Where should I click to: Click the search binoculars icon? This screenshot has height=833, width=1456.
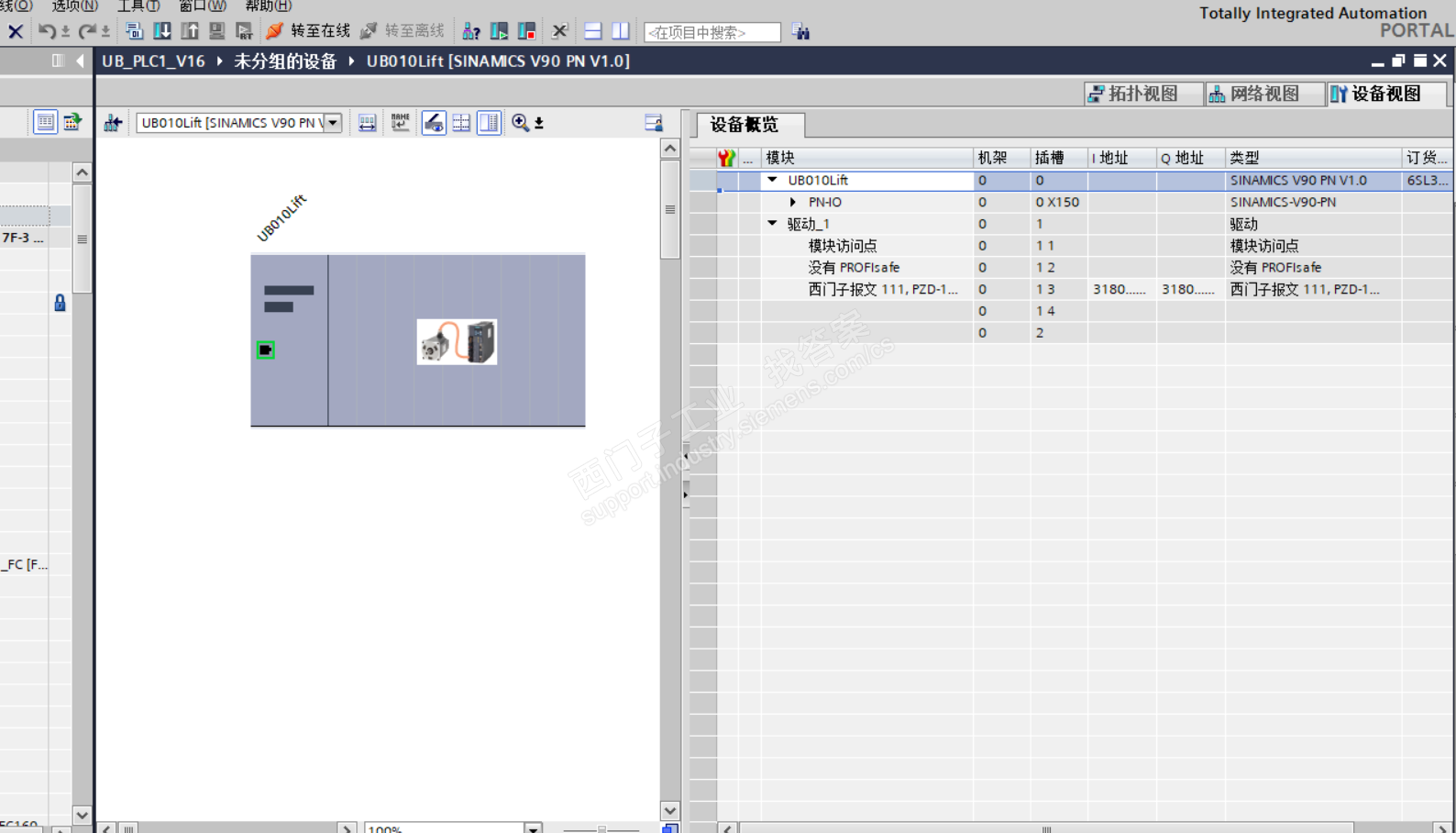pyautogui.click(x=801, y=32)
